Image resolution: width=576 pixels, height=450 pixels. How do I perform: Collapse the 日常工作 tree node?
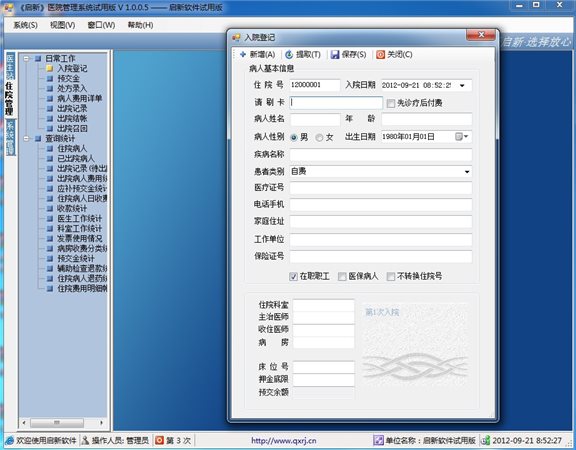[26, 58]
